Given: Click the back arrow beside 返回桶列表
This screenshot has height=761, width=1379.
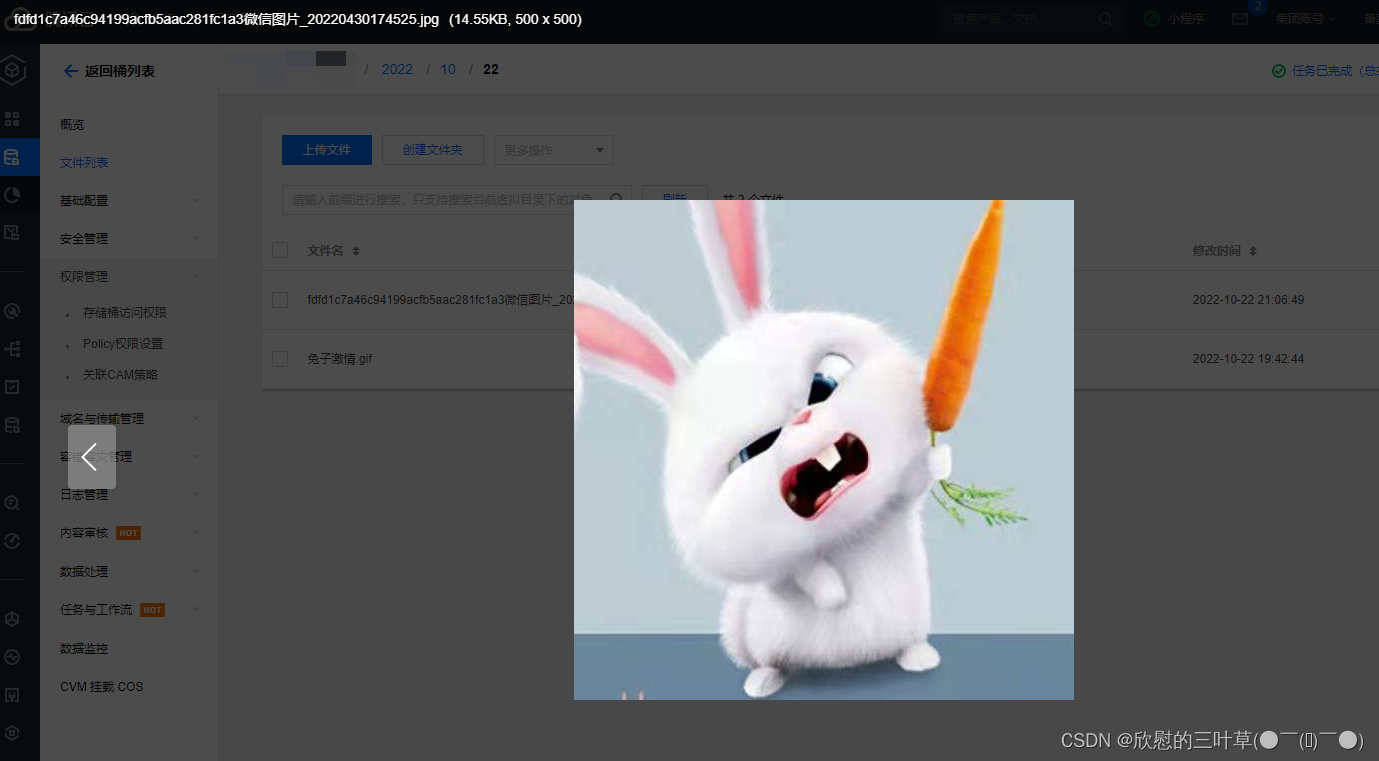Looking at the screenshot, I should pyautogui.click(x=70, y=71).
